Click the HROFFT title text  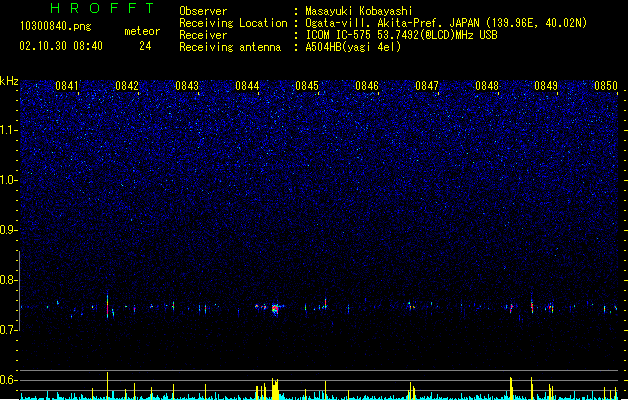[x=102, y=8]
